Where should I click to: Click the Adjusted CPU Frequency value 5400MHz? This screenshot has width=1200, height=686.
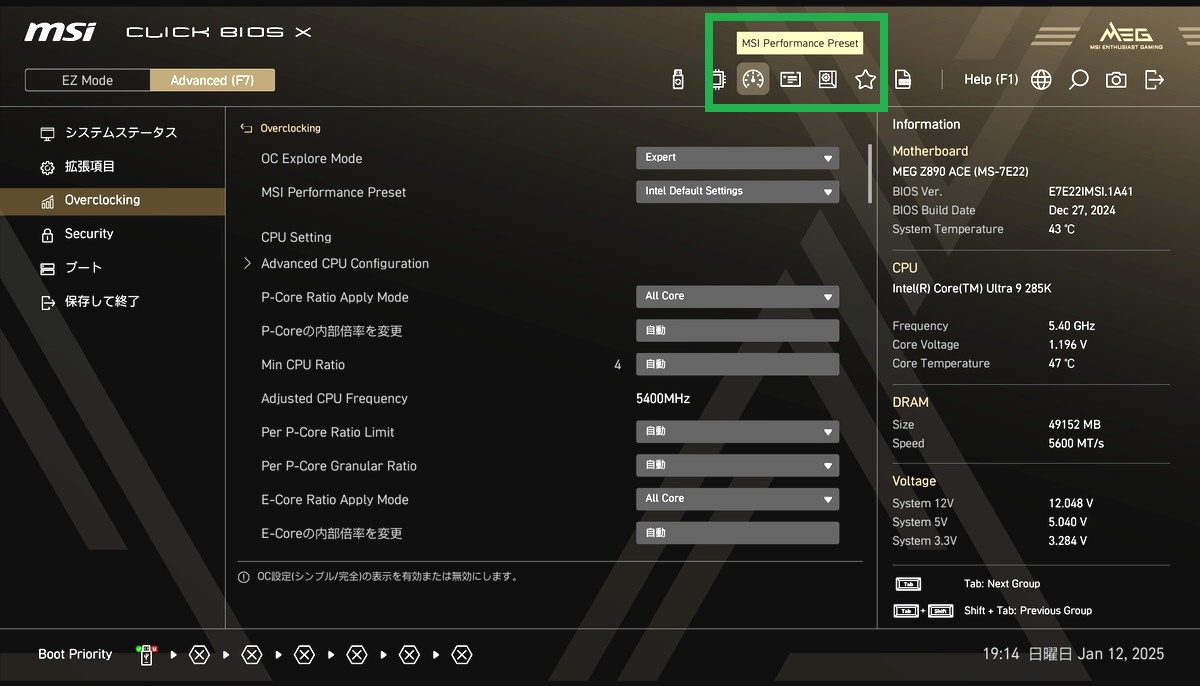pyautogui.click(x=663, y=398)
